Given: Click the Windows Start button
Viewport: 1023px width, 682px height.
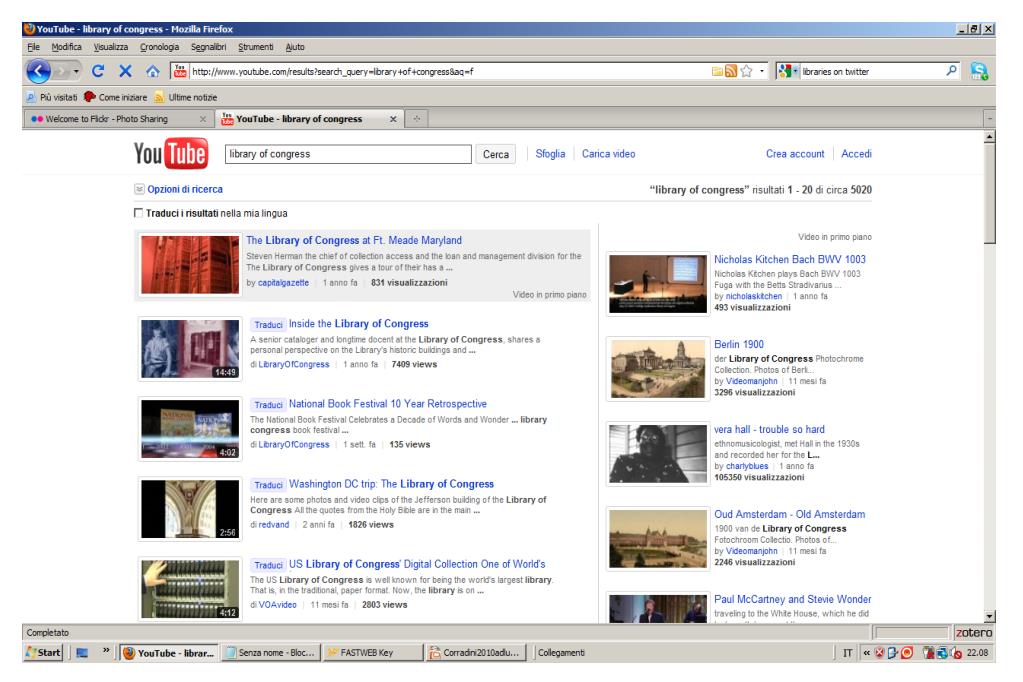Looking at the screenshot, I should [x=44, y=653].
